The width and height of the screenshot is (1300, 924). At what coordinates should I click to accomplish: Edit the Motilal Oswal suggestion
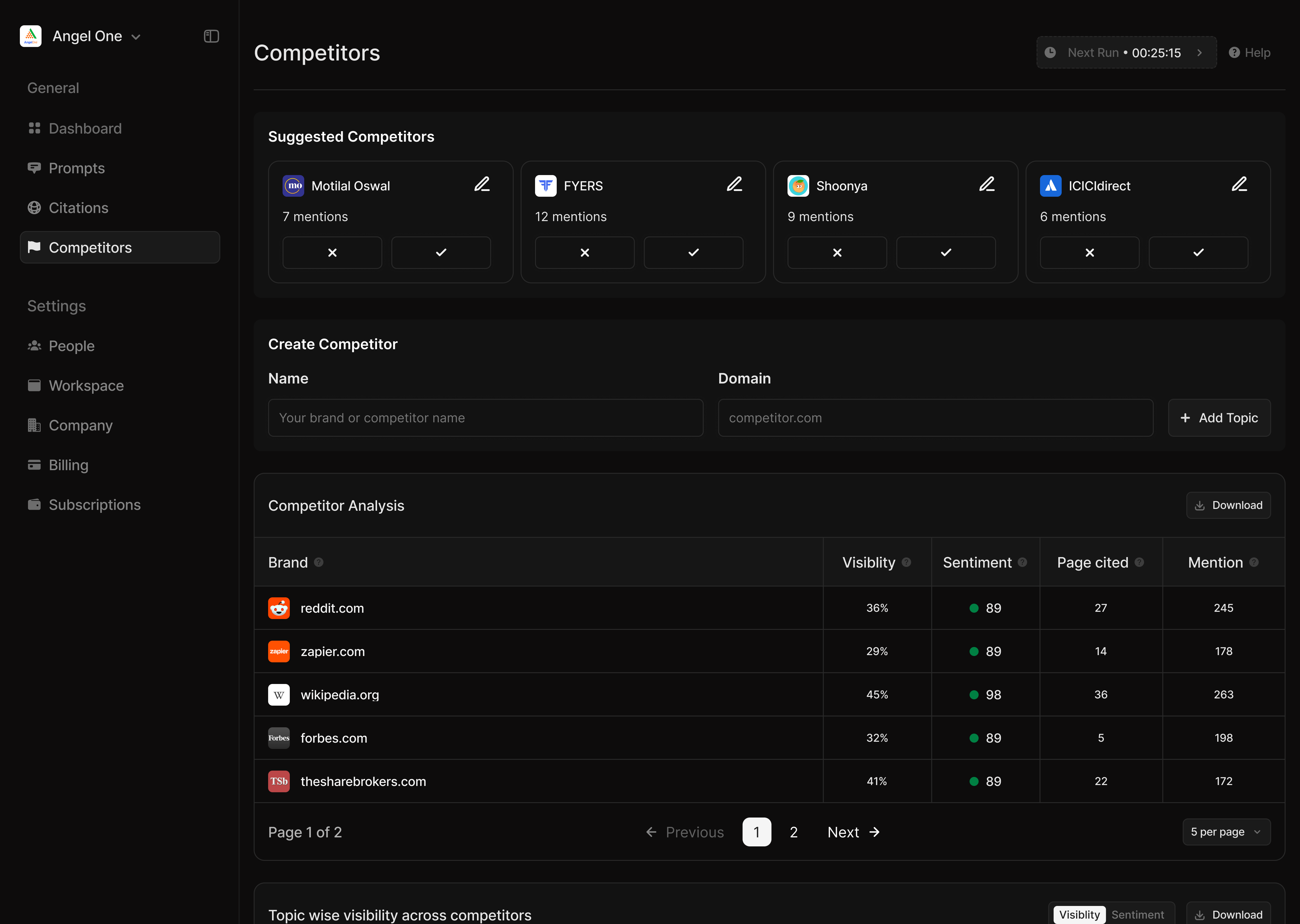[482, 184]
